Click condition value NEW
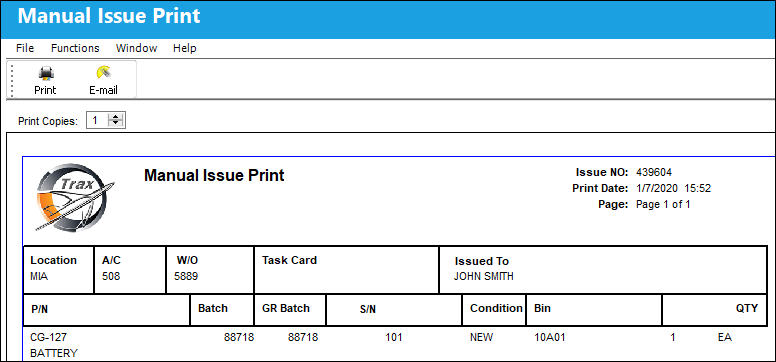This screenshot has width=776, height=362. 482,338
